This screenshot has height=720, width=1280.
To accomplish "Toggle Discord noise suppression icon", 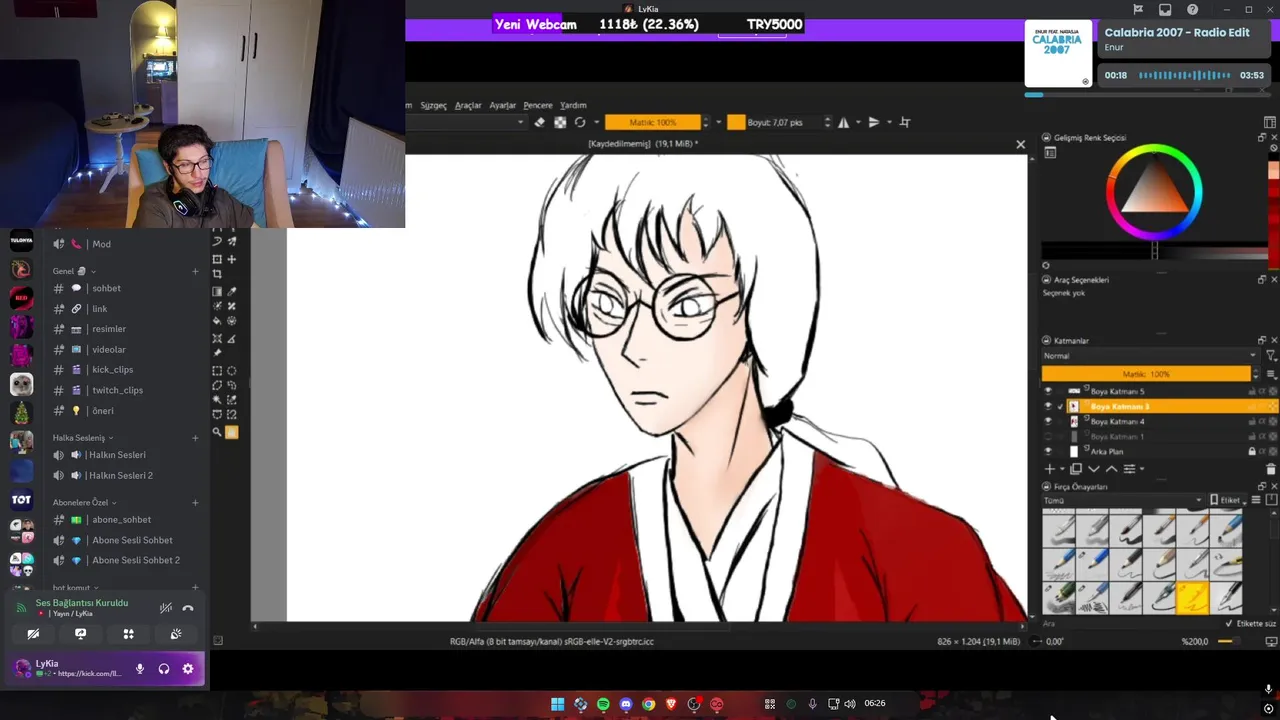I will (x=166, y=608).
